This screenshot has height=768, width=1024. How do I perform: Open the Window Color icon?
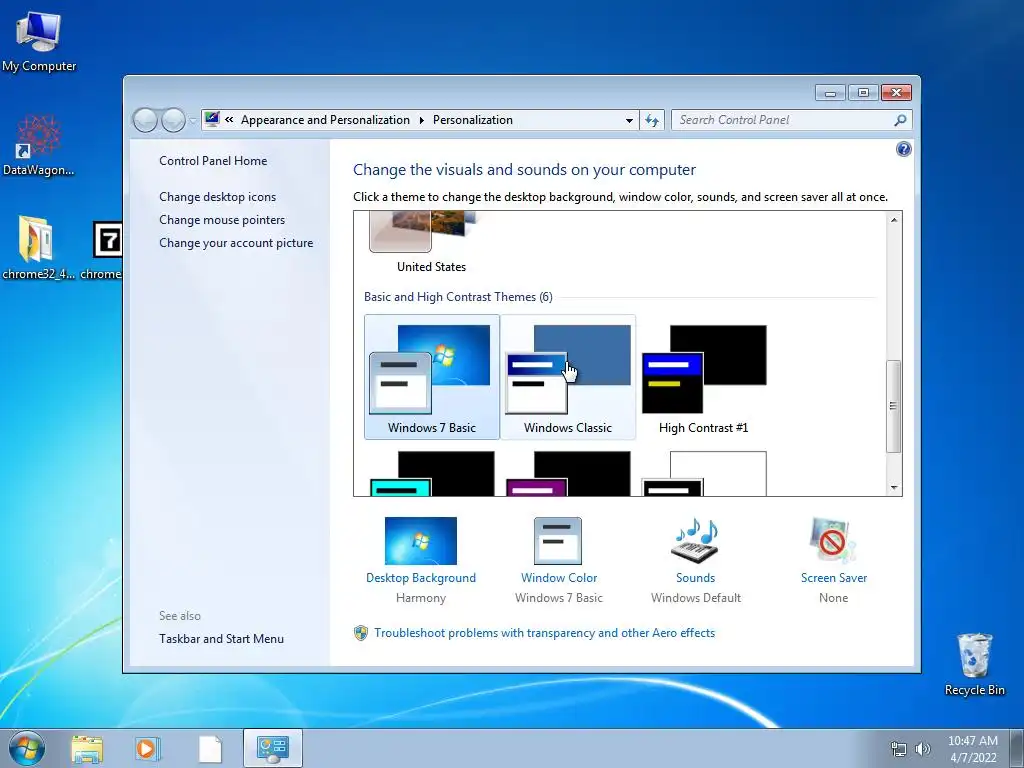point(558,541)
